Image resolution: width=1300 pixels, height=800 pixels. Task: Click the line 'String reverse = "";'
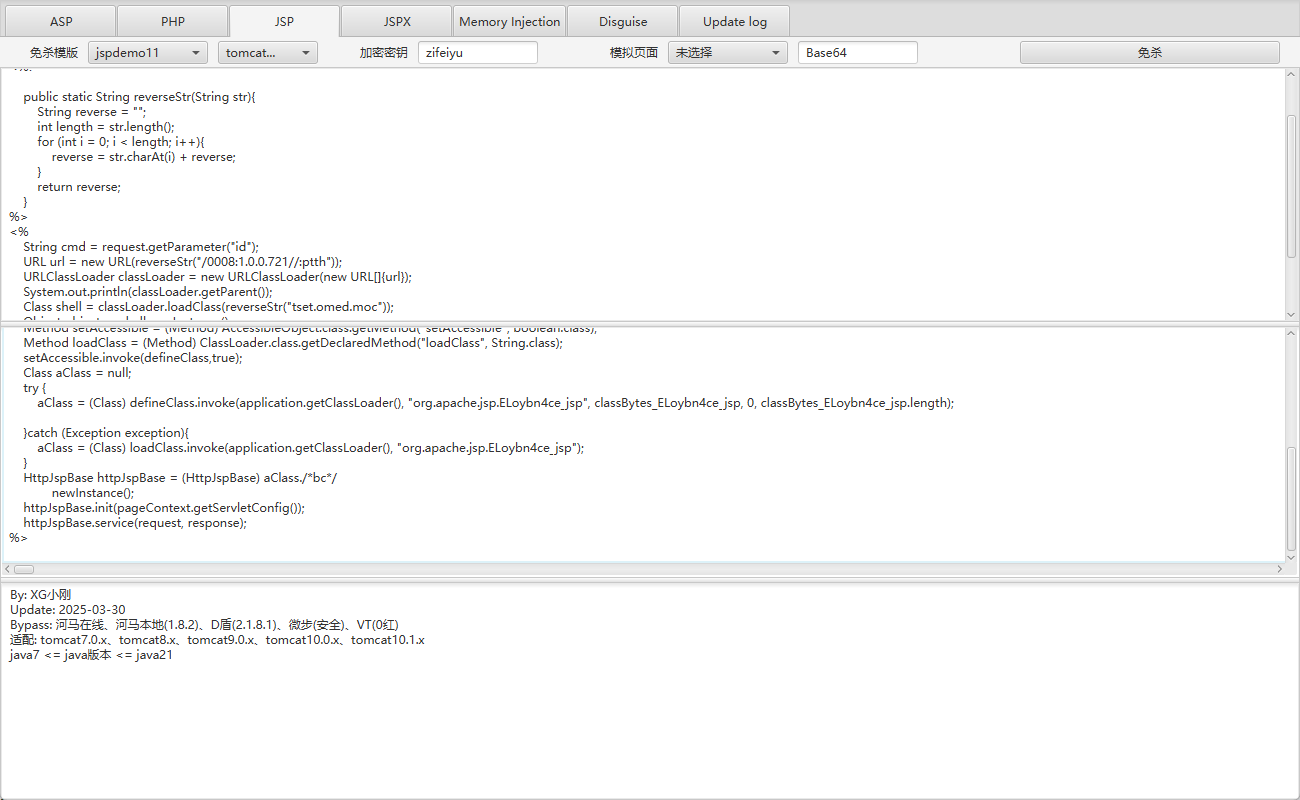click(92, 112)
